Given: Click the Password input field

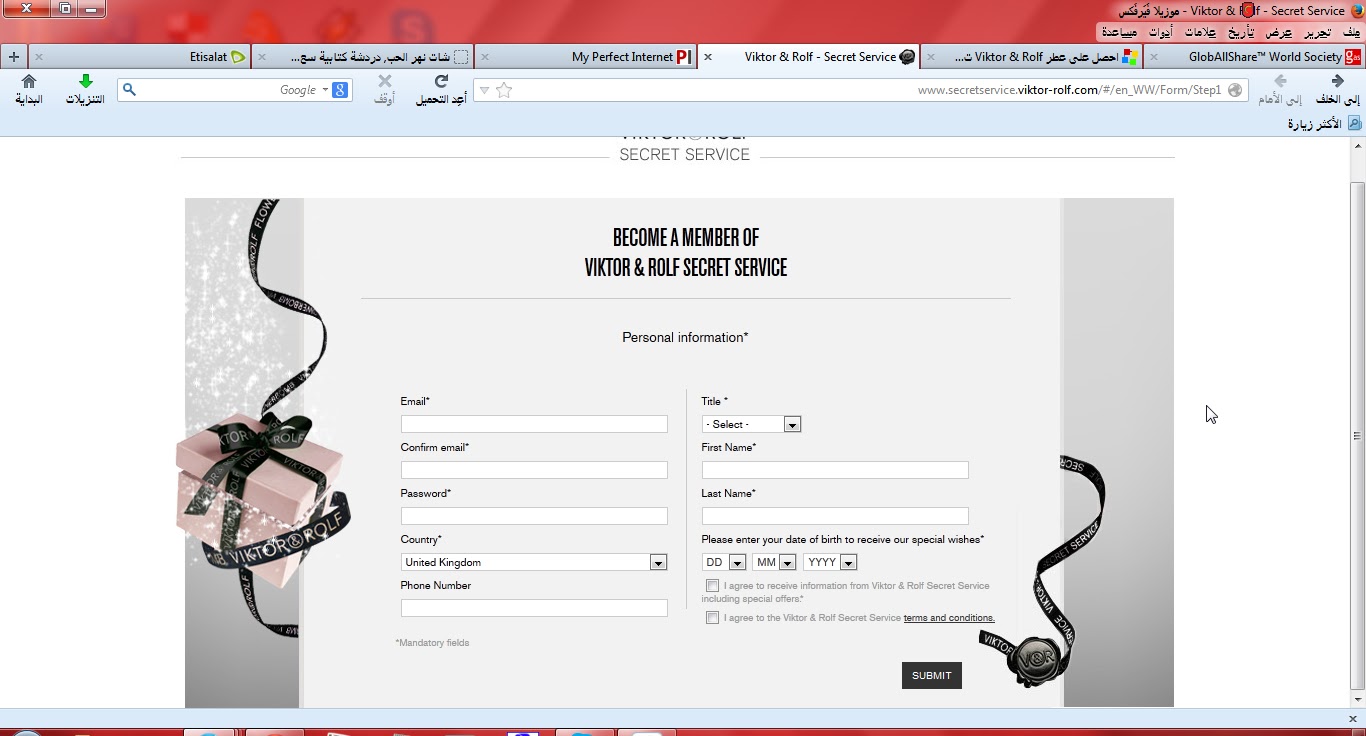Looking at the screenshot, I should [x=534, y=516].
